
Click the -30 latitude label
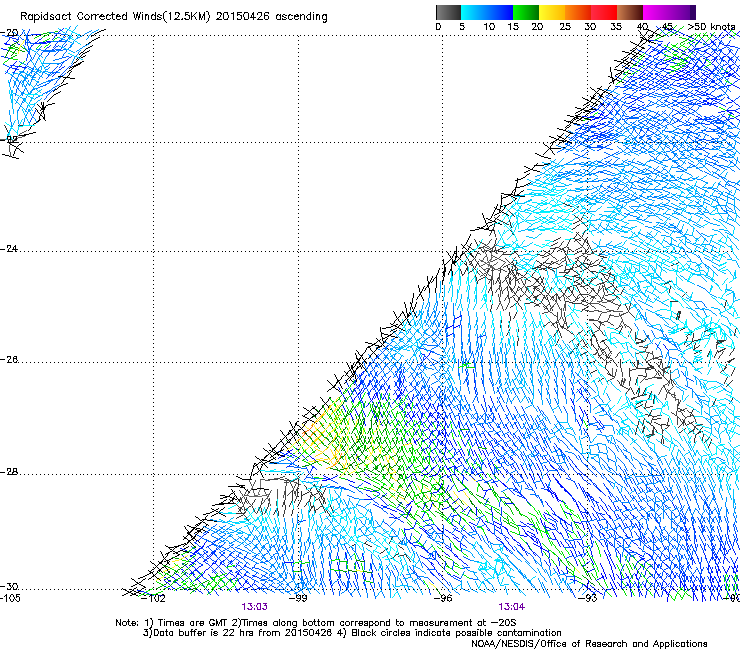pos(9,586)
